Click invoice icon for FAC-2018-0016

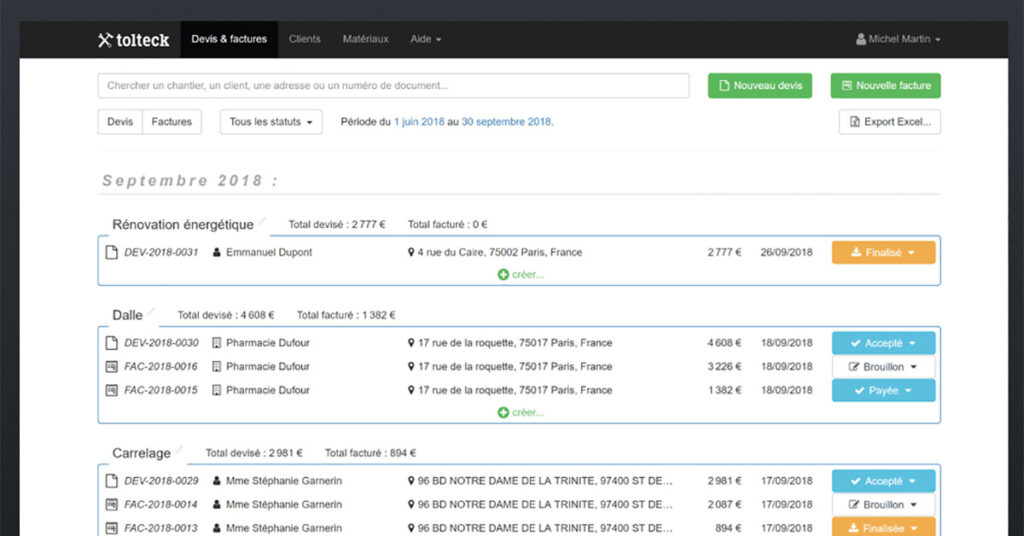tap(112, 367)
